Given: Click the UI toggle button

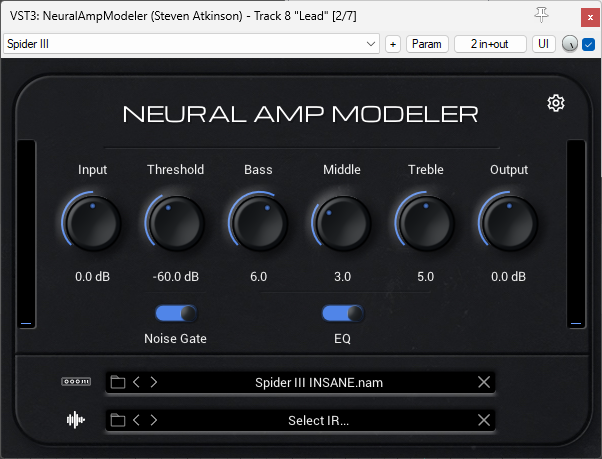Looking at the screenshot, I should (543, 44).
